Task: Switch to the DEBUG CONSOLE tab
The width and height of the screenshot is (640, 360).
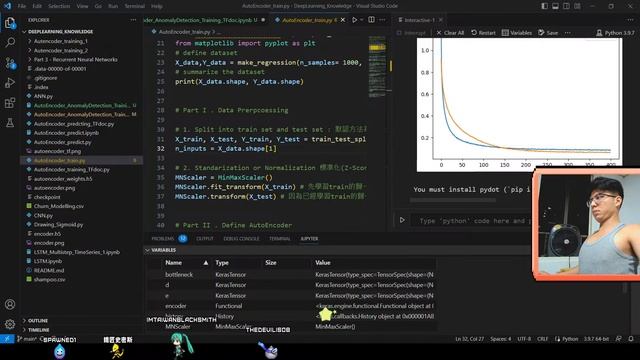Action: (x=241, y=238)
